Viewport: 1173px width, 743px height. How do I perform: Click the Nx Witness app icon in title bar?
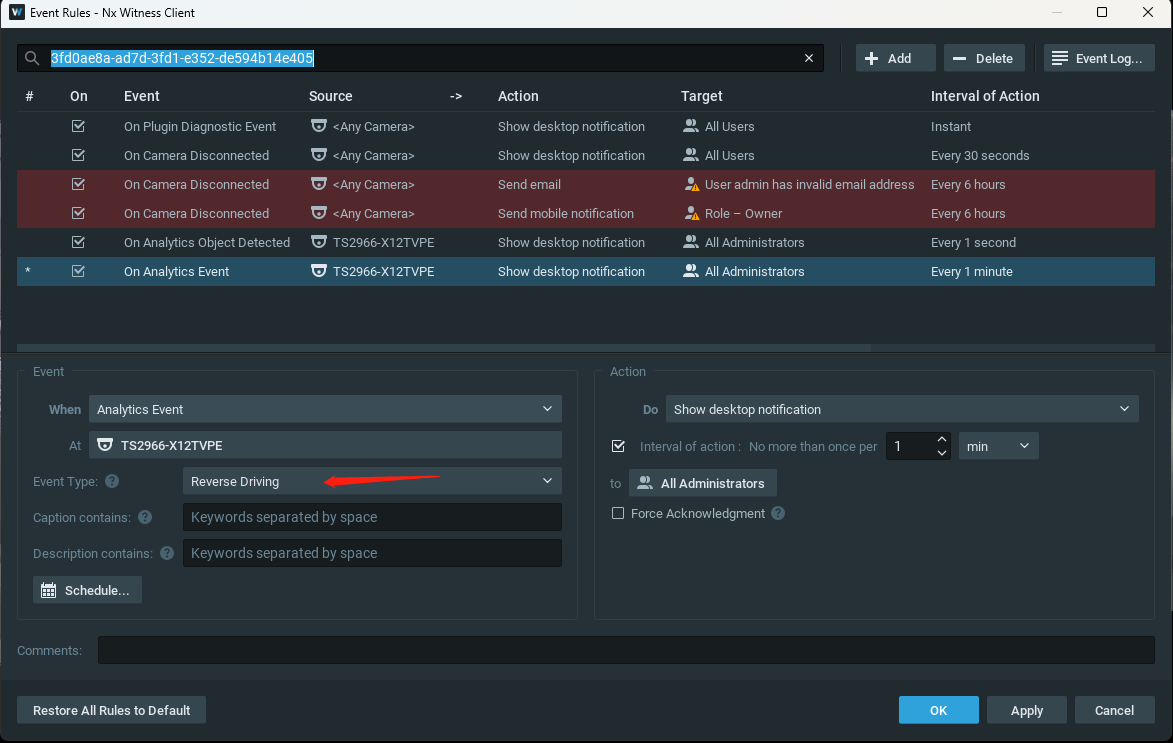(x=16, y=13)
